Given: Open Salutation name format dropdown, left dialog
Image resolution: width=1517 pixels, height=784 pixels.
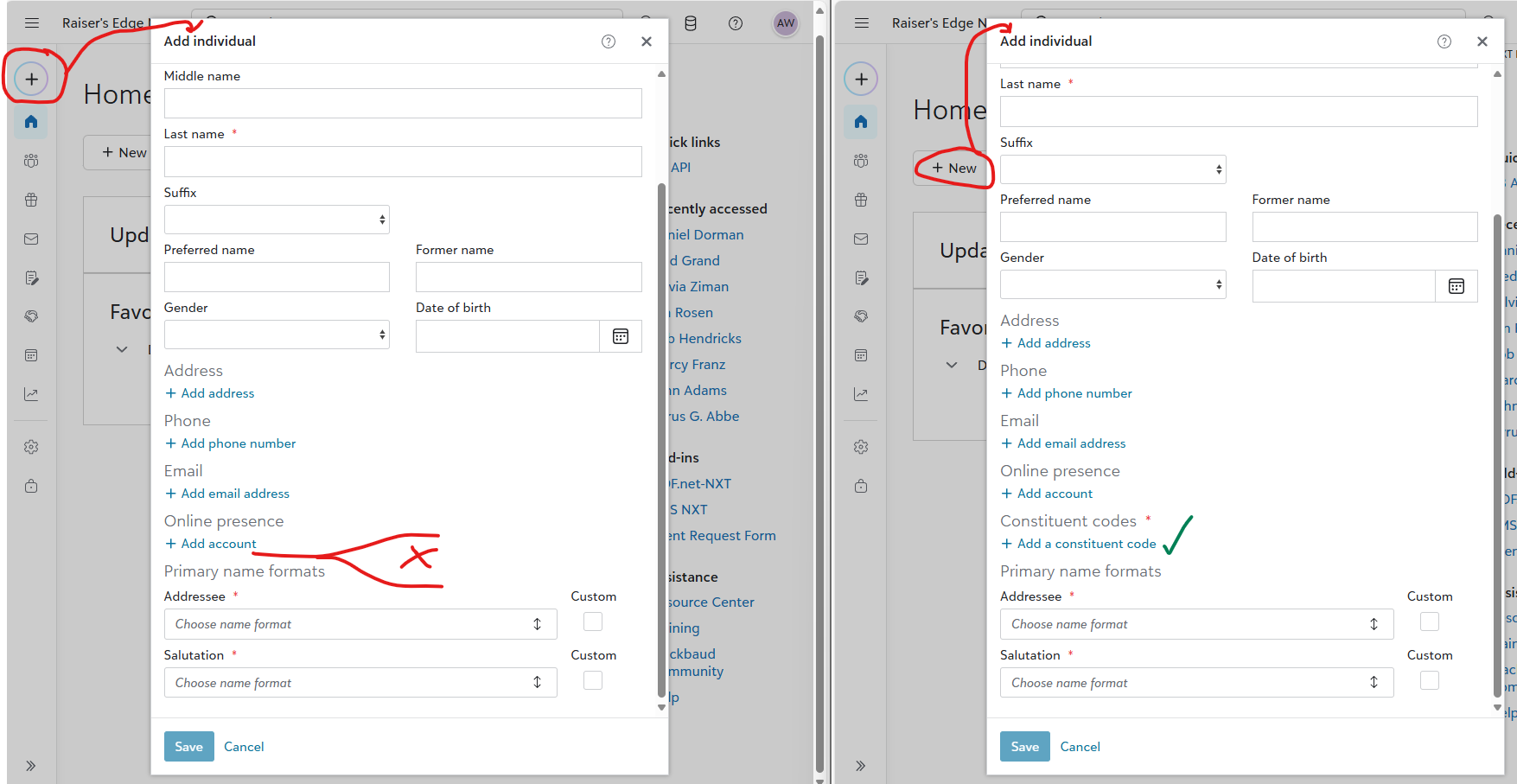Looking at the screenshot, I should point(360,683).
